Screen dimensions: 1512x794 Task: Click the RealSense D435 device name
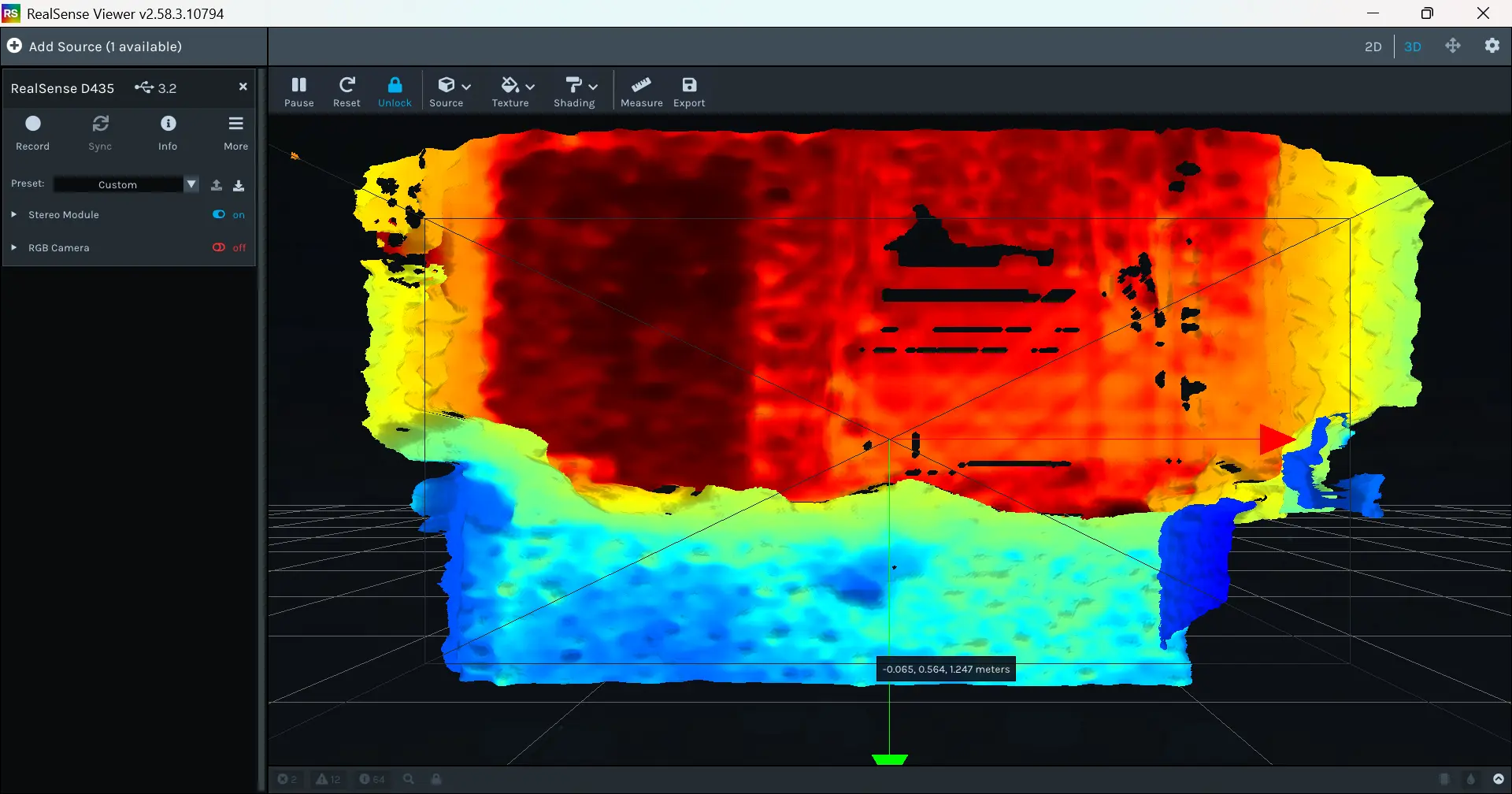tap(62, 88)
